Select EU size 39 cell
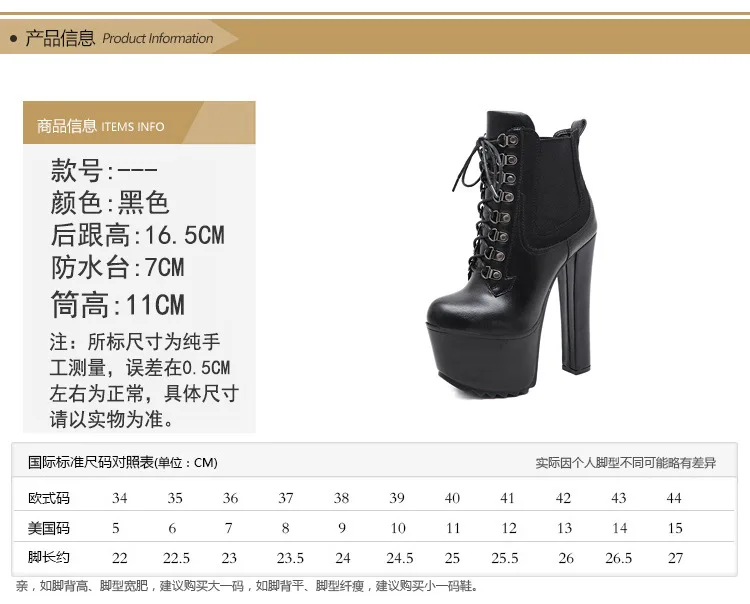Viewport: 750px width, 604px height. (397, 498)
